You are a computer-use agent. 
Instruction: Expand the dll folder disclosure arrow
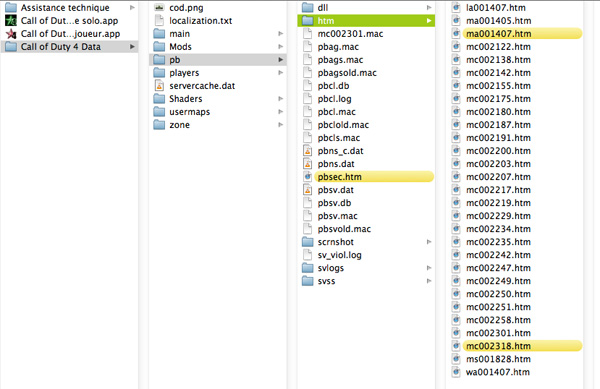click(429, 8)
